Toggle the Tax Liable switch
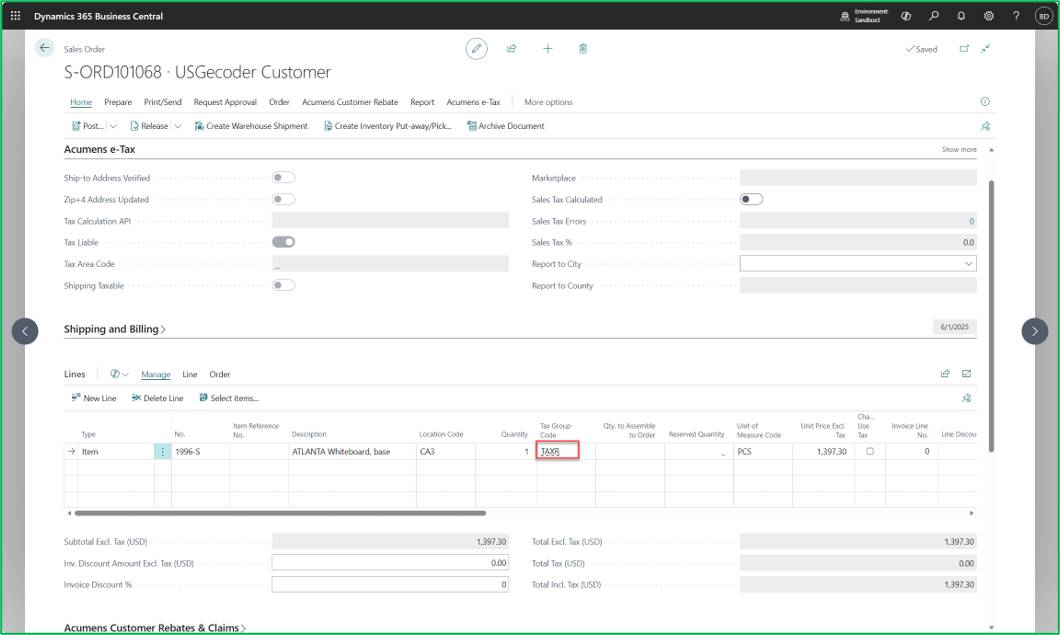This screenshot has height=635, width=1060. point(283,242)
